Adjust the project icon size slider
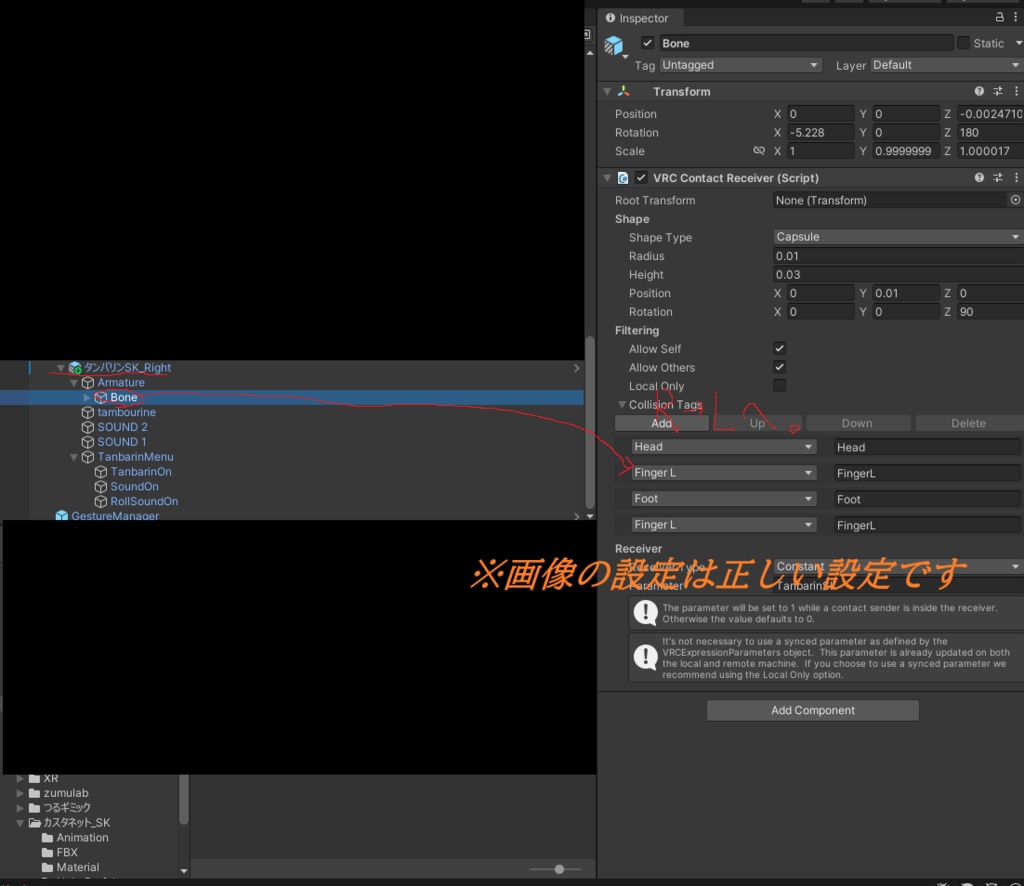 click(559, 869)
